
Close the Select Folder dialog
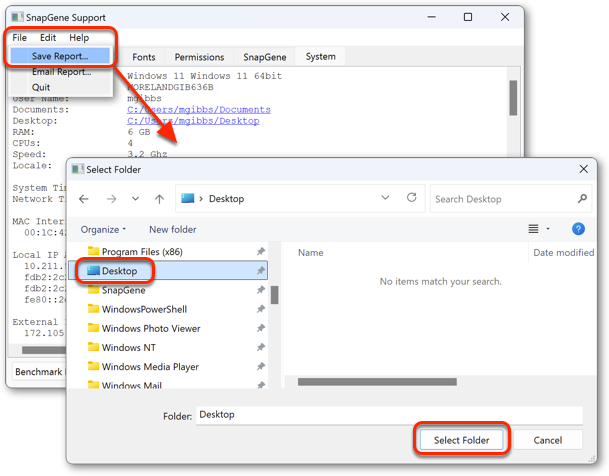coord(583,169)
